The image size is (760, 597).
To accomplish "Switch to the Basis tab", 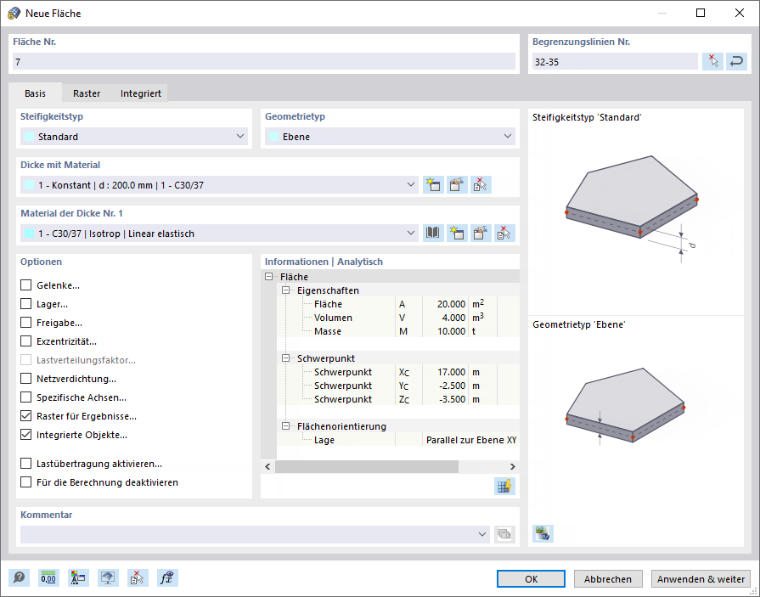I will point(35,93).
